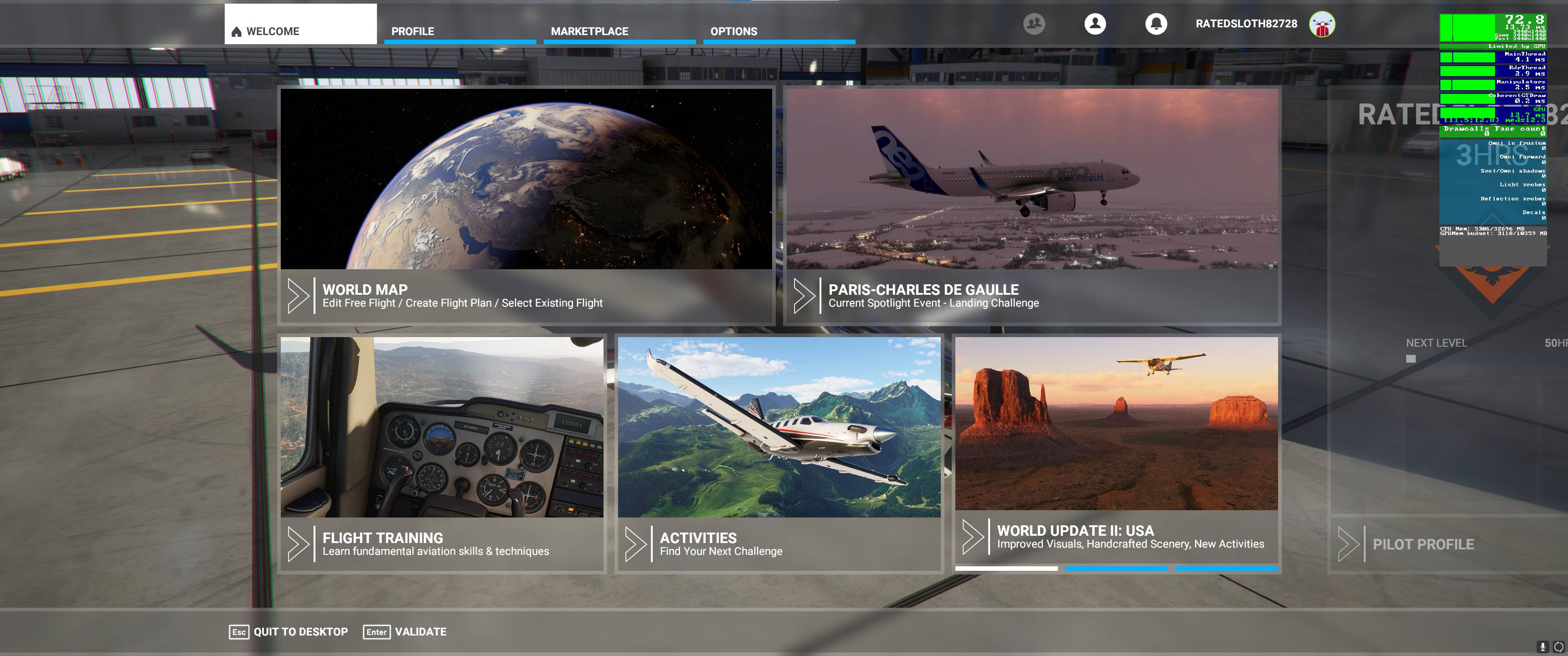
Task: Open the notifications bell icon
Action: tap(1156, 24)
